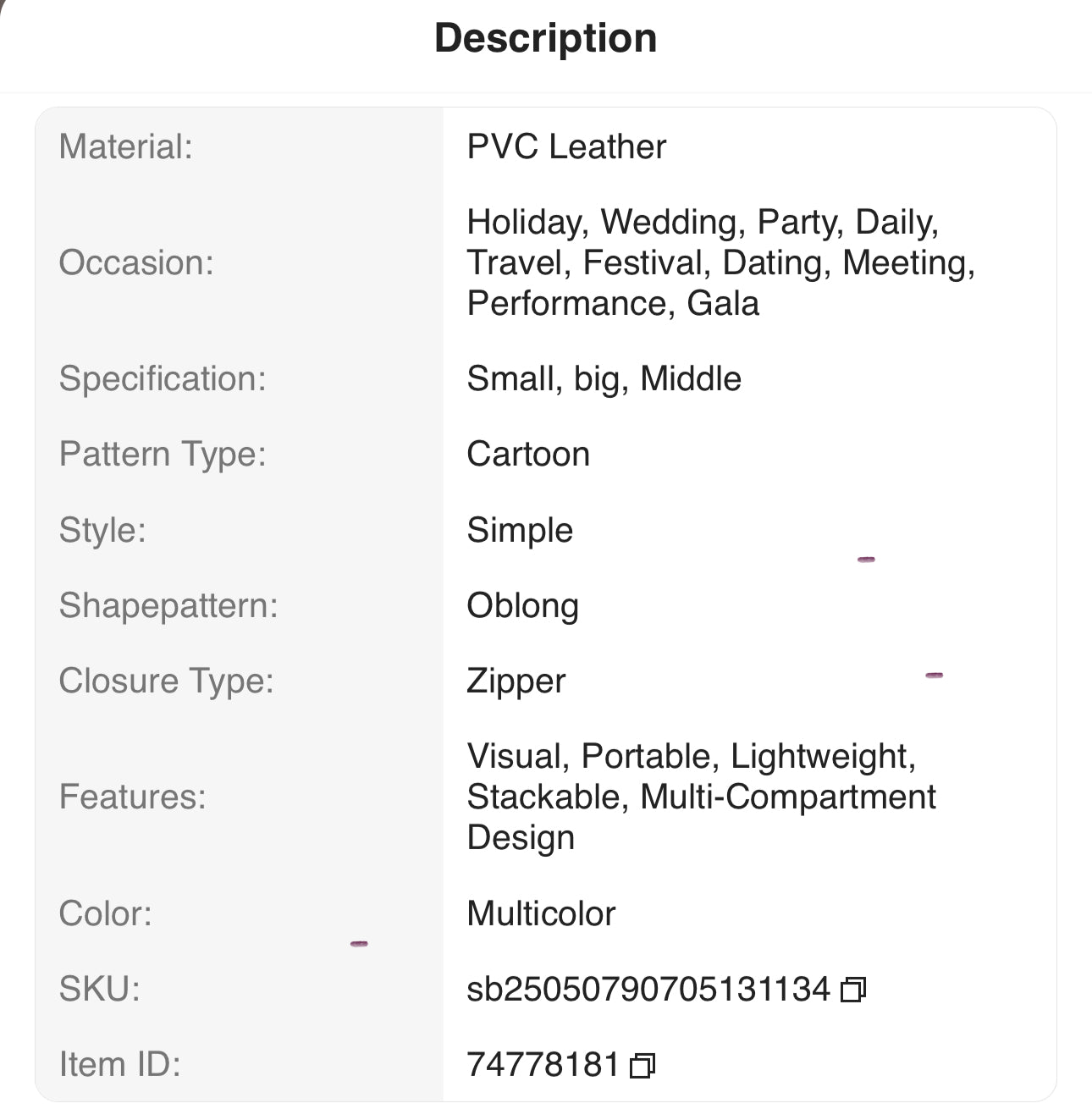Click the Zipper closure type value
This screenshot has height=1120, width=1092.
(x=516, y=681)
